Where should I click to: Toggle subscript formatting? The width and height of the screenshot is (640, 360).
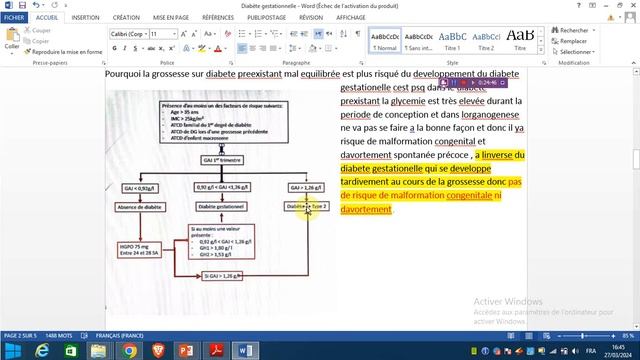162,49
